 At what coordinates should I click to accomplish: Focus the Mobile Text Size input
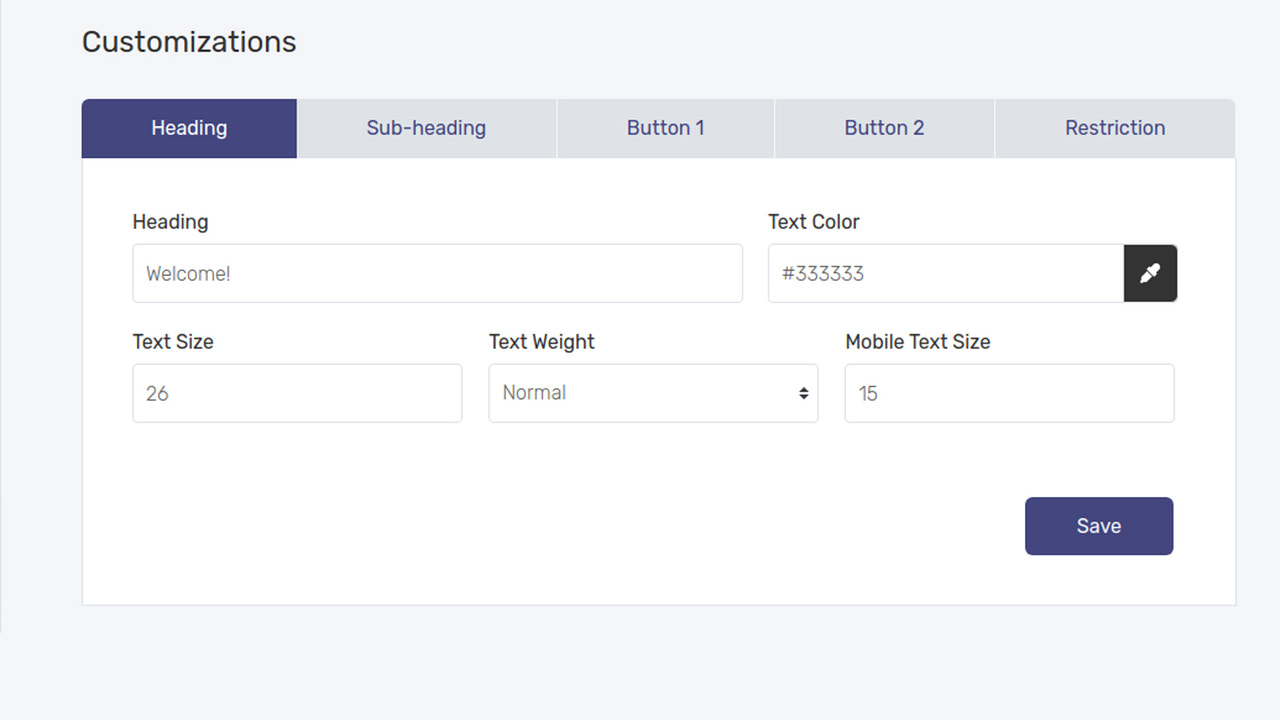[1009, 393]
